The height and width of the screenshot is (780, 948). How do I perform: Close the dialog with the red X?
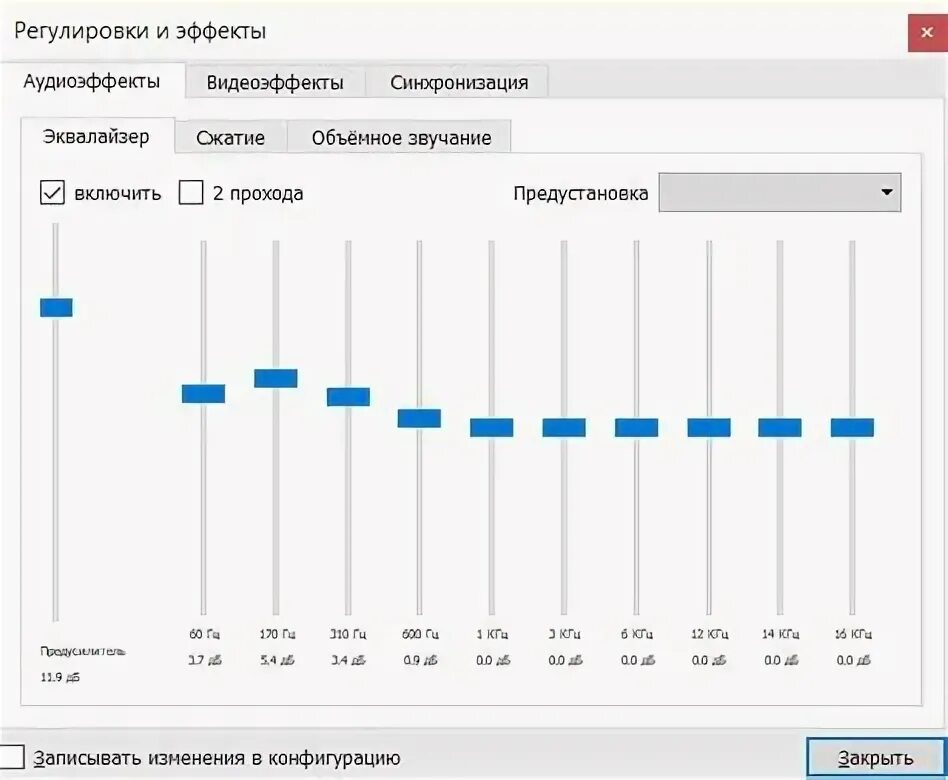click(926, 33)
